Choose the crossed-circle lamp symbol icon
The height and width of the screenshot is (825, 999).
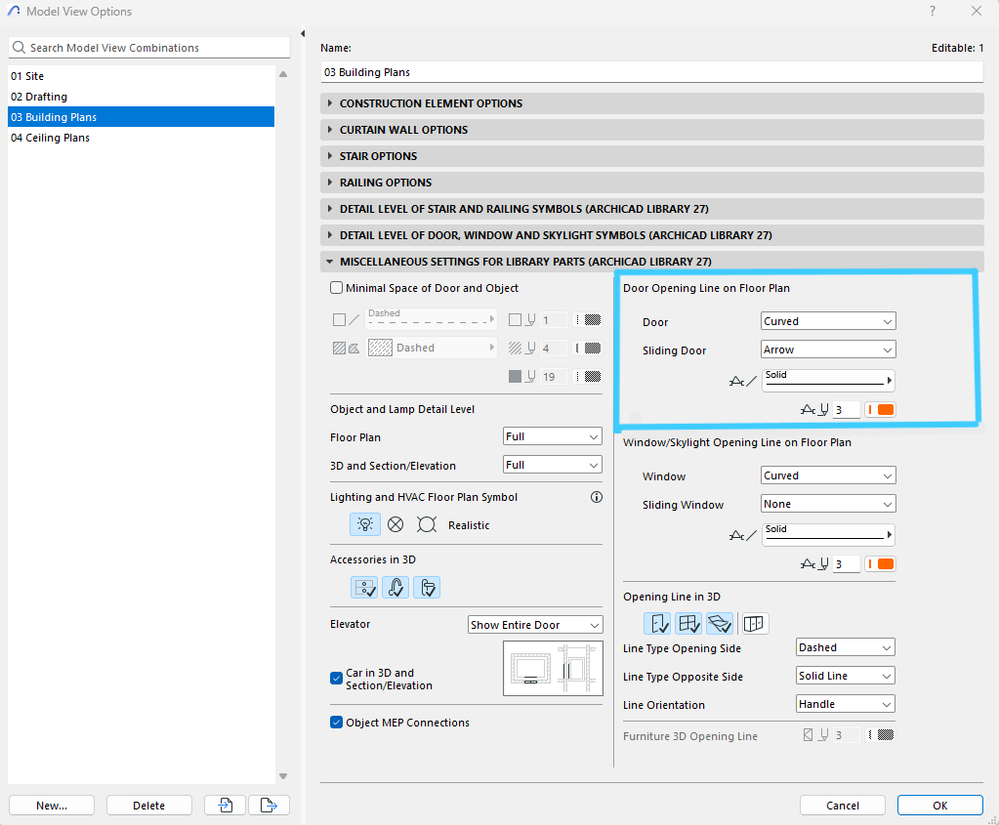click(396, 525)
